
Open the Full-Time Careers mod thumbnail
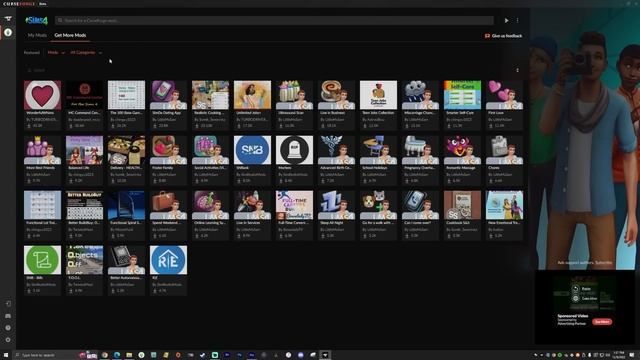pos(294,205)
